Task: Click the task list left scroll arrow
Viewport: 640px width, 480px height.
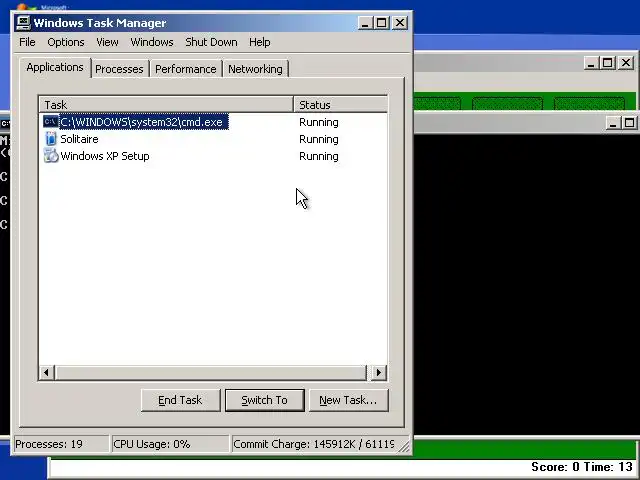Action: (46, 372)
